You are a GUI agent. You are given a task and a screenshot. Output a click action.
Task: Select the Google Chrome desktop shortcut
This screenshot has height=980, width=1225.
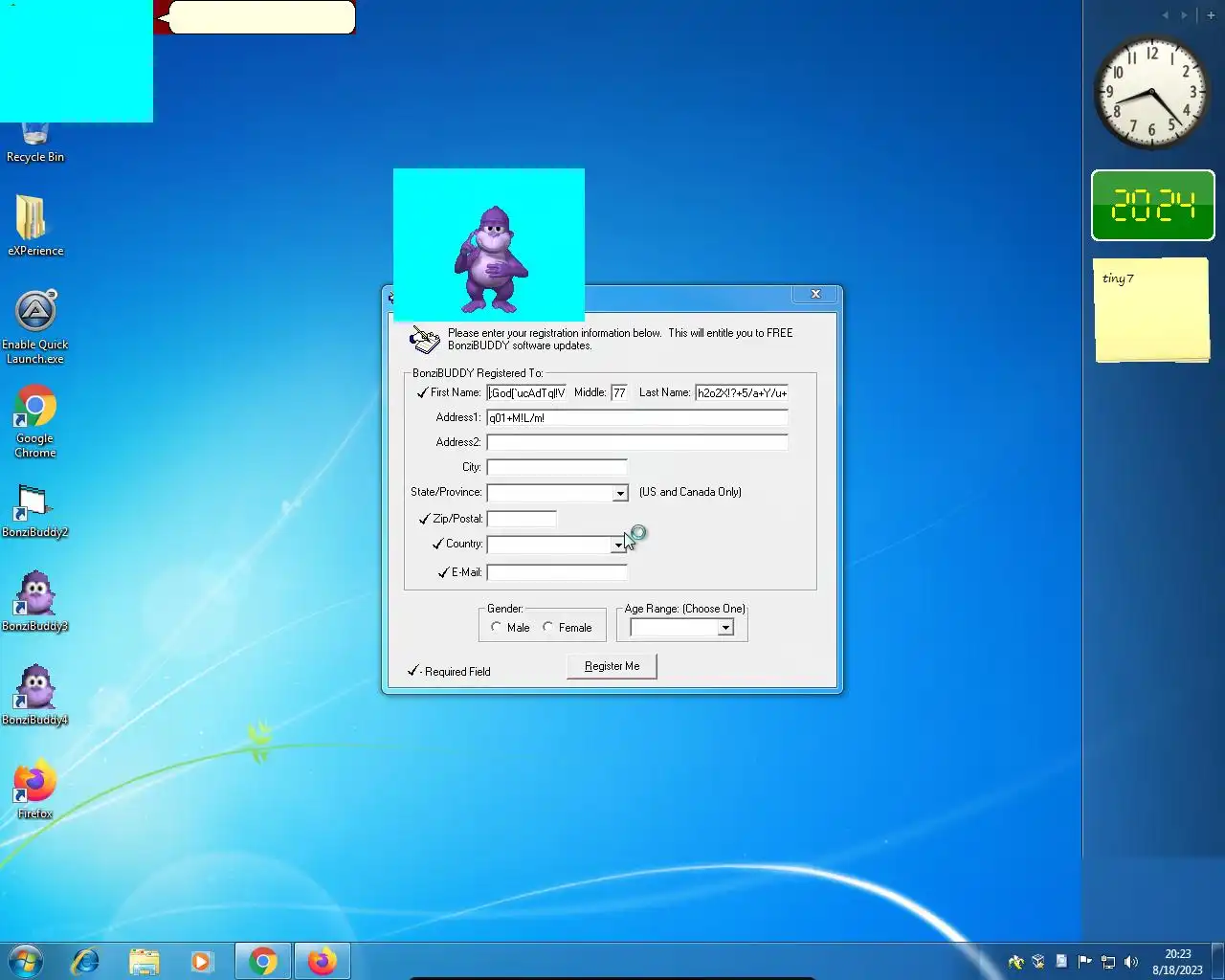[x=35, y=422]
